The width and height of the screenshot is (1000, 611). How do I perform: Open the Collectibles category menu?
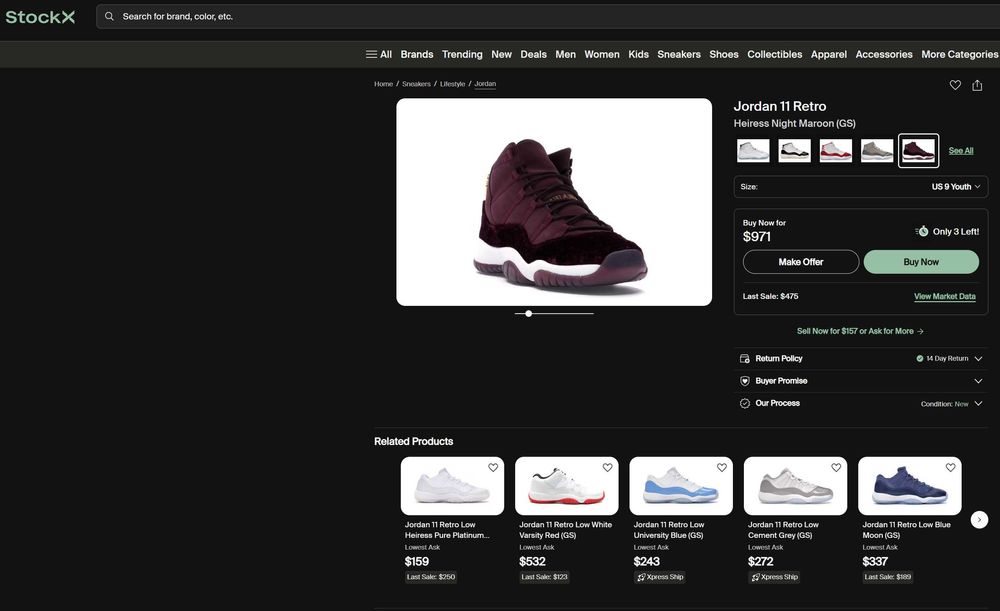pyautogui.click(x=774, y=54)
